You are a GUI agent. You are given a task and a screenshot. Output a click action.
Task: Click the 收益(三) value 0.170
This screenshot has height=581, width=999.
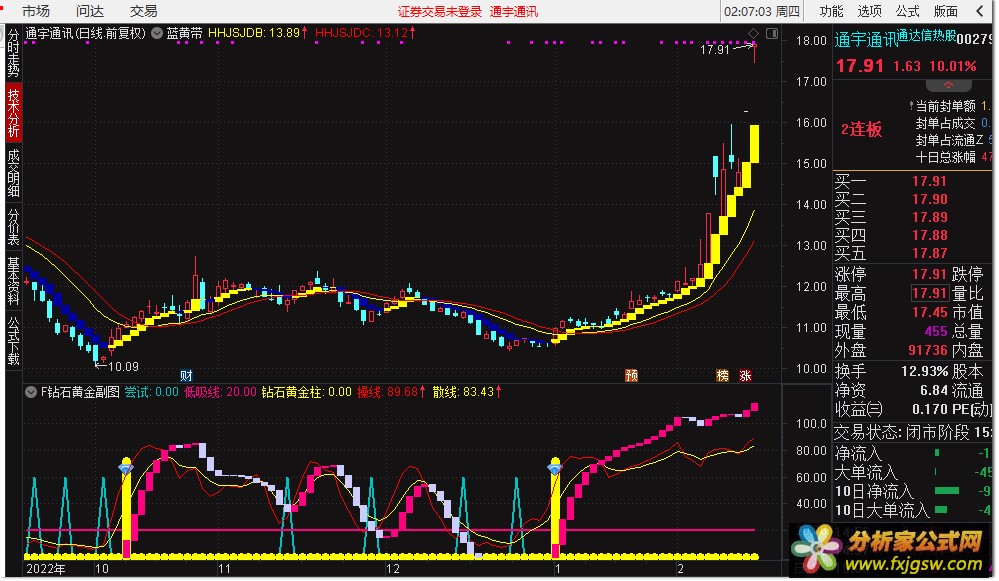pyautogui.click(x=930, y=409)
